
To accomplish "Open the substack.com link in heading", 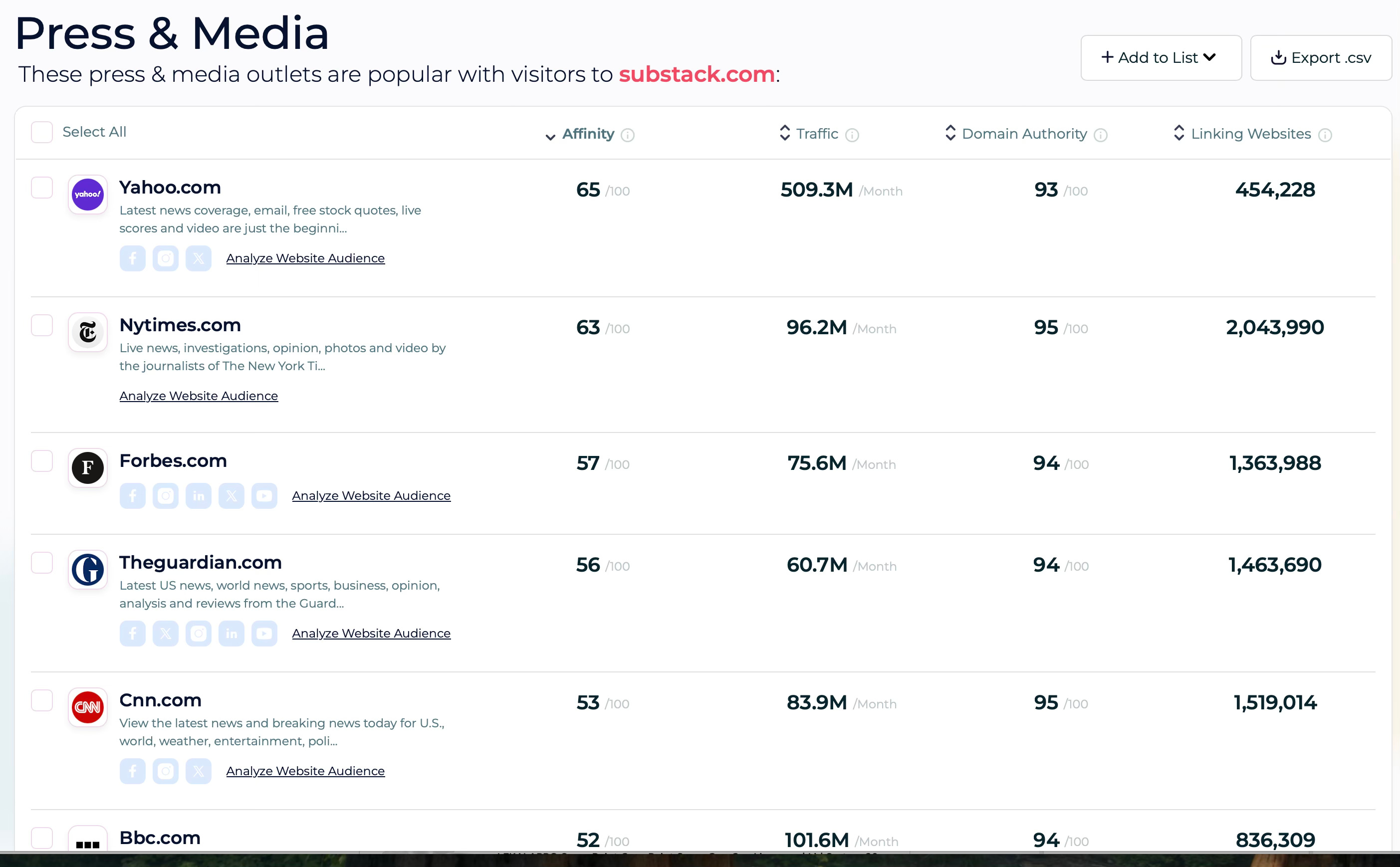I will pyautogui.click(x=697, y=74).
